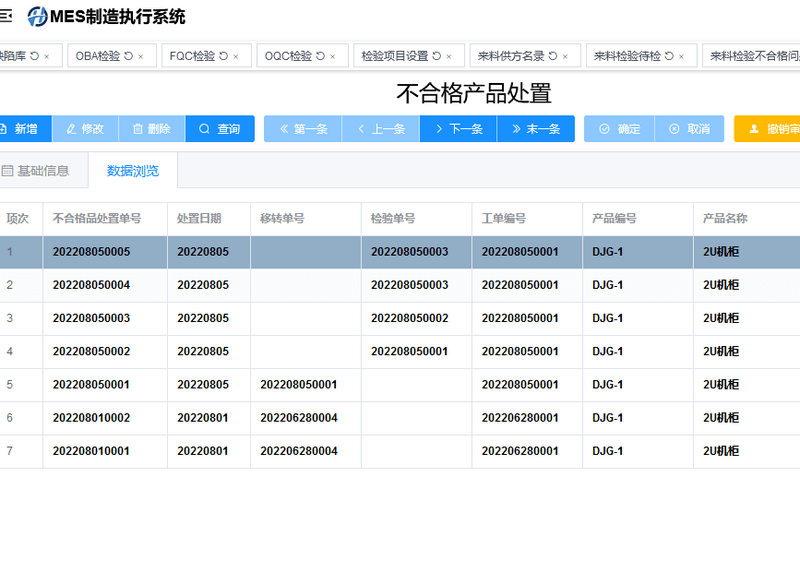Click 检验单号 202208050001 in row 4
This screenshot has height=585, width=800.
click(410, 351)
